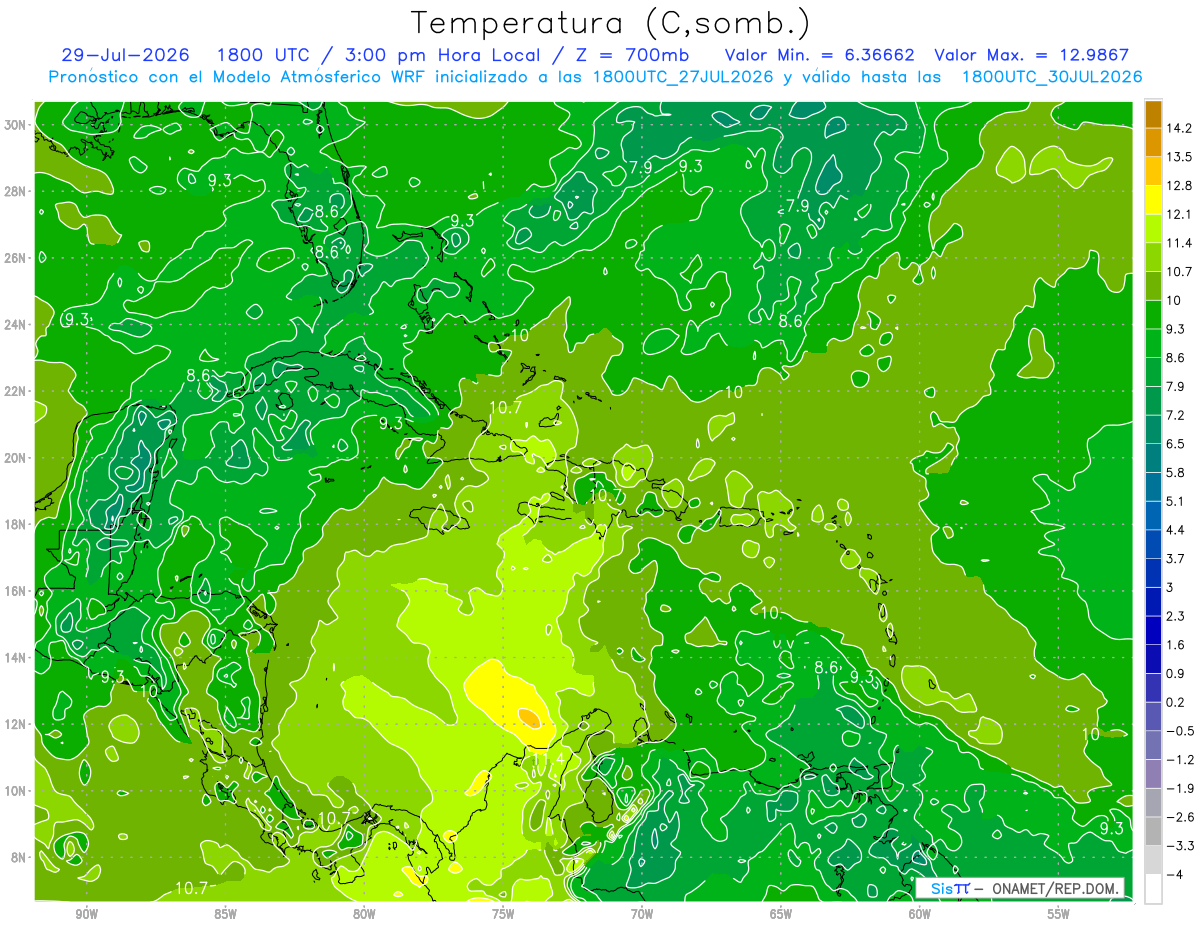Click the 10N latitude axis label
This screenshot has height=927, width=1200.
[x=15, y=790]
